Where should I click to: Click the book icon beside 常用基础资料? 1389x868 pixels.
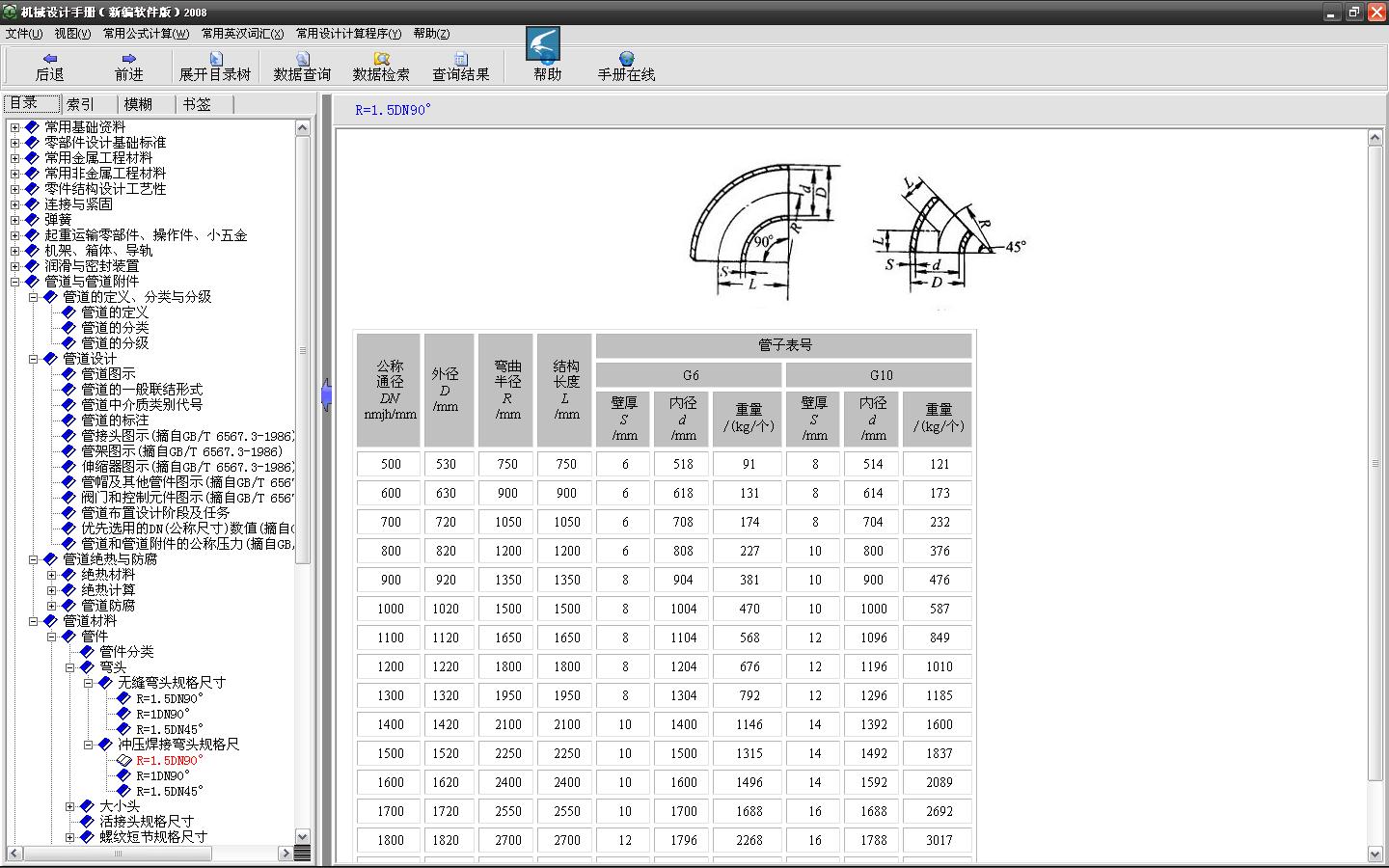32,127
